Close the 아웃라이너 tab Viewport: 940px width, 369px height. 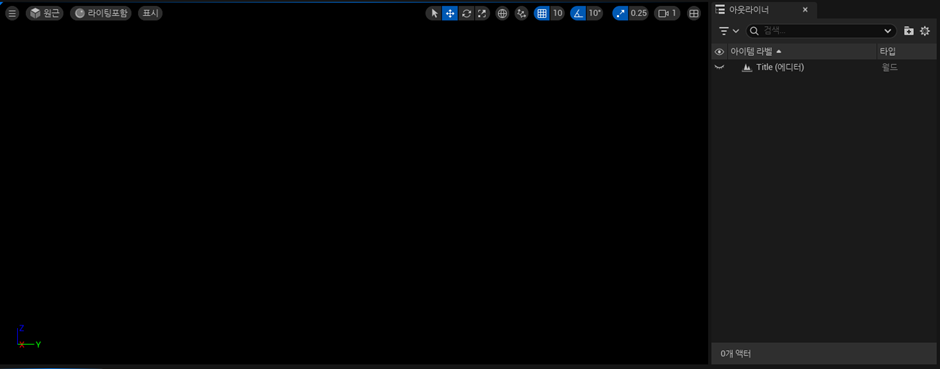point(805,10)
